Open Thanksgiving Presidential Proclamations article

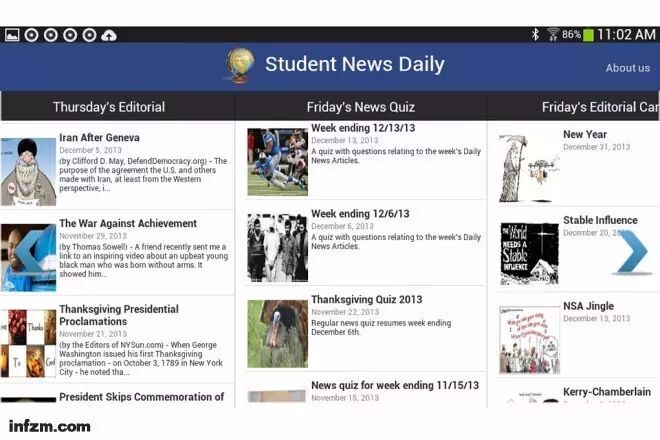[x=117, y=339]
